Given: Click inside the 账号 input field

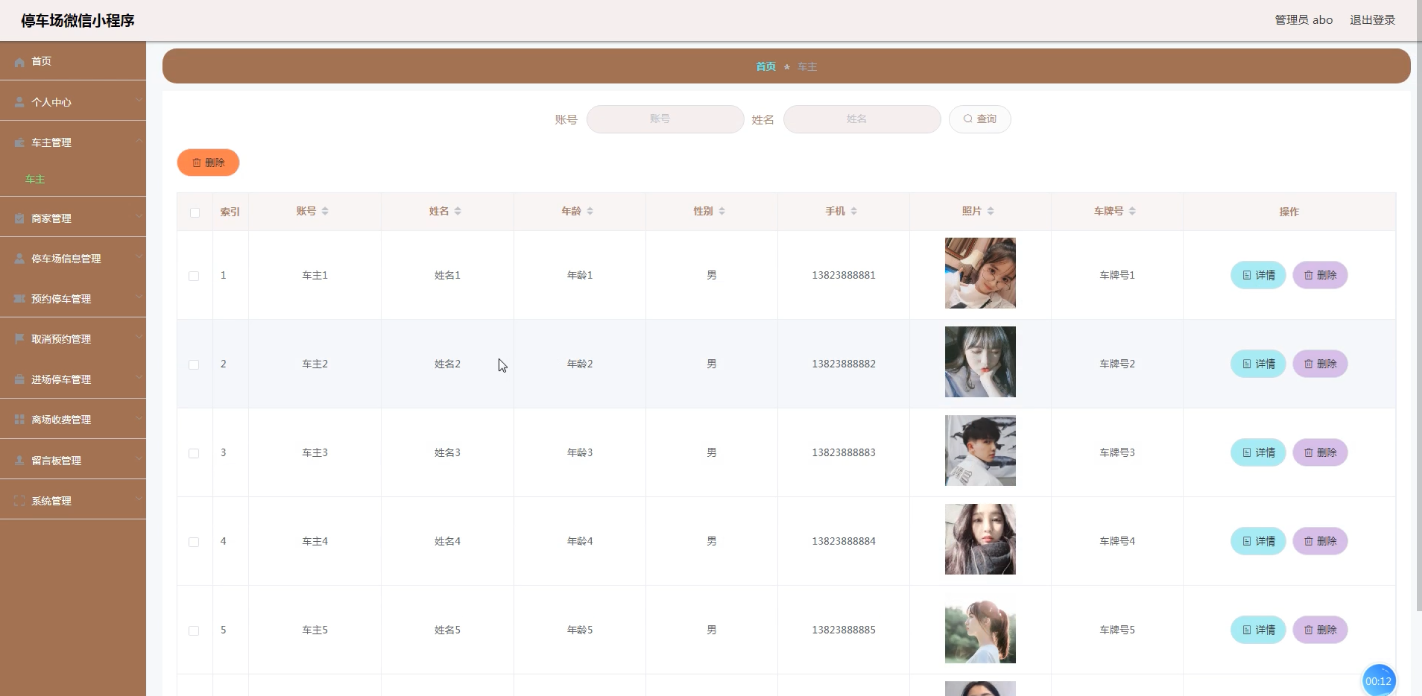Looking at the screenshot, I should pyautogui.click(x=664, y=118).
